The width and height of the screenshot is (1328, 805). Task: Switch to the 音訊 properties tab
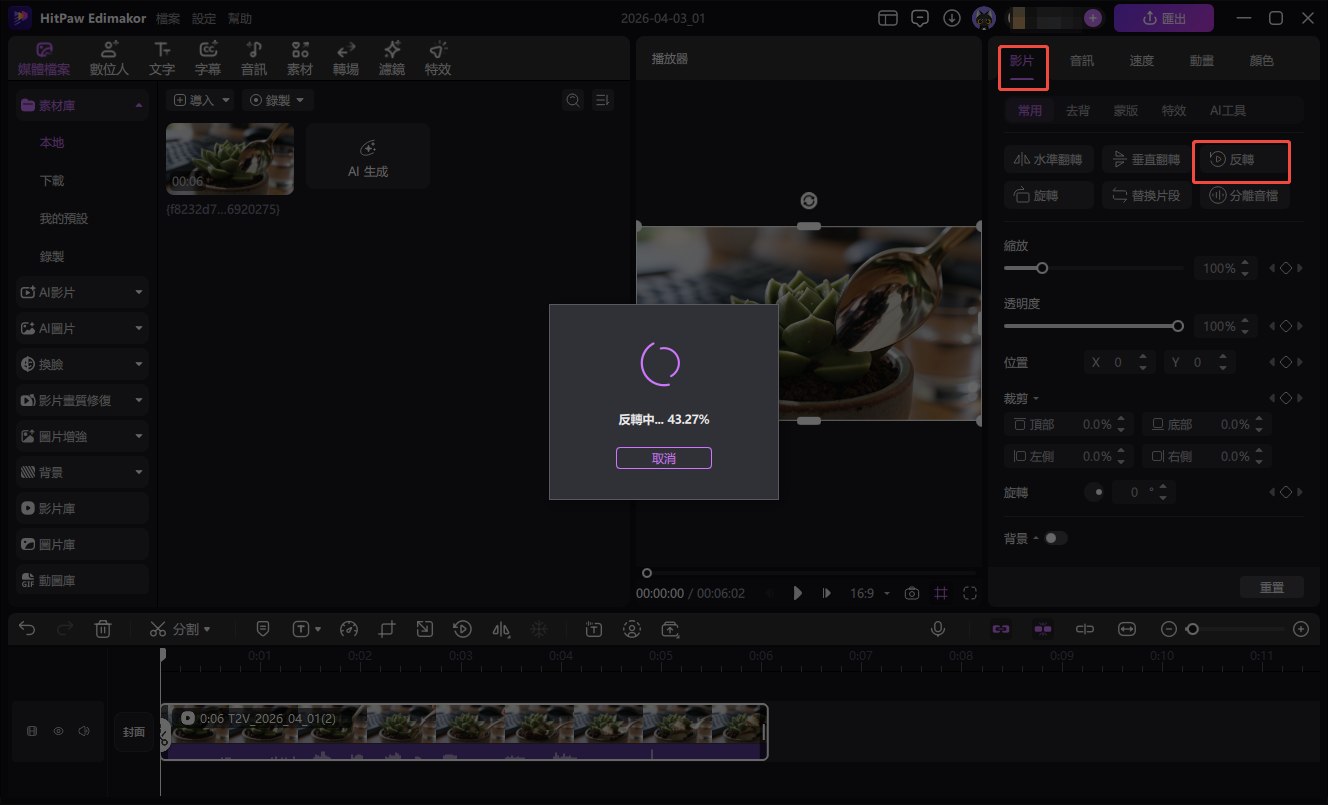point(1081,61)
